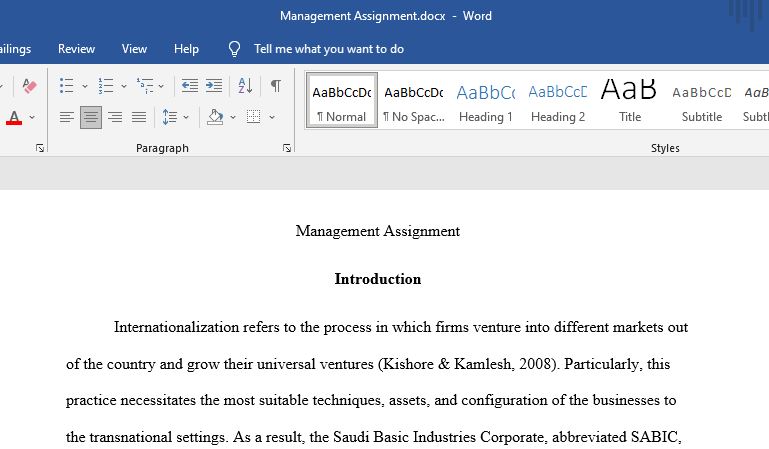
Task: Click the citation Kishore & Kamlesh, 2008
Action: (x=467, y=364)
